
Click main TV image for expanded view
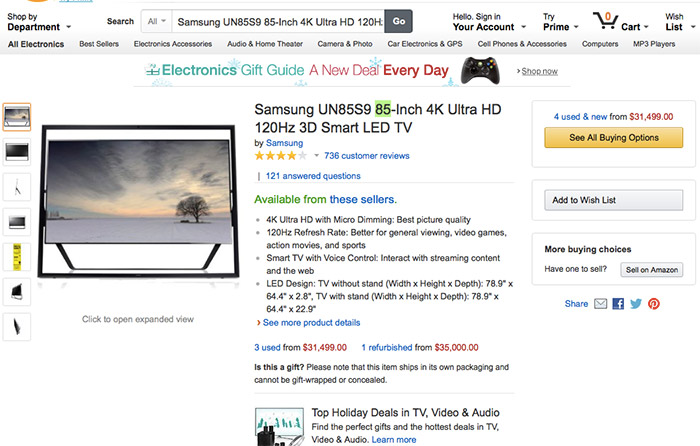pyautogui.click(x=138, y=202)
